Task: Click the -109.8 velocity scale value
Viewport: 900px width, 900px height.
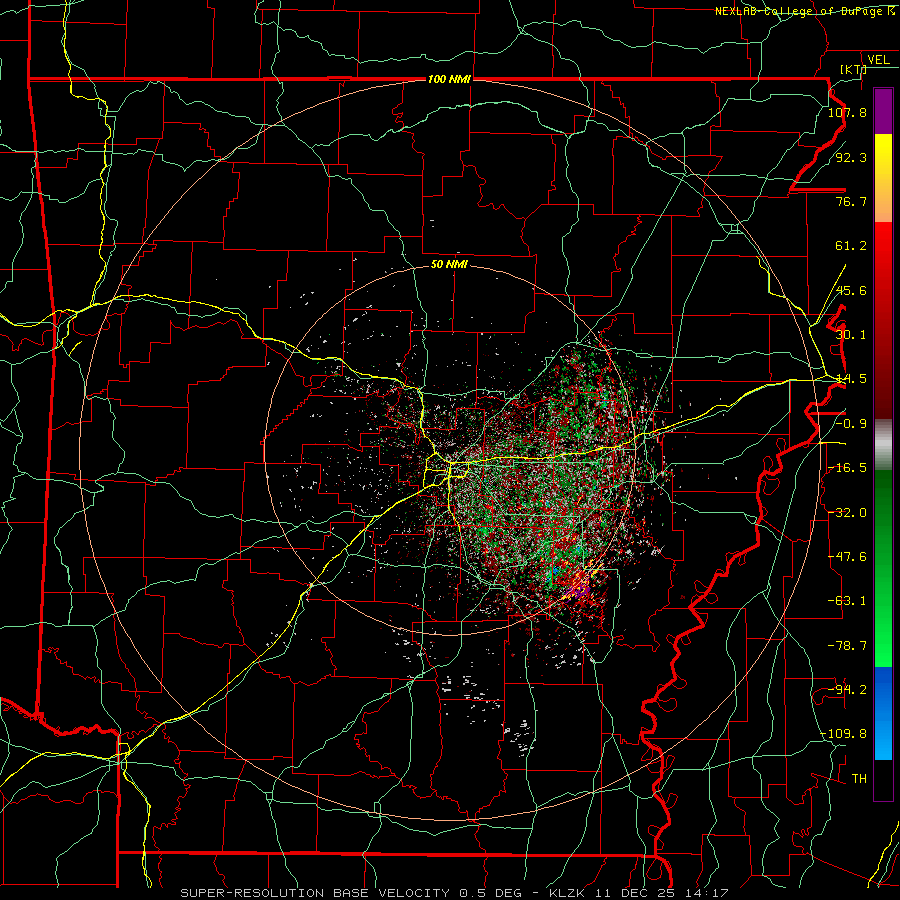Action: click(x=844, y=734)
